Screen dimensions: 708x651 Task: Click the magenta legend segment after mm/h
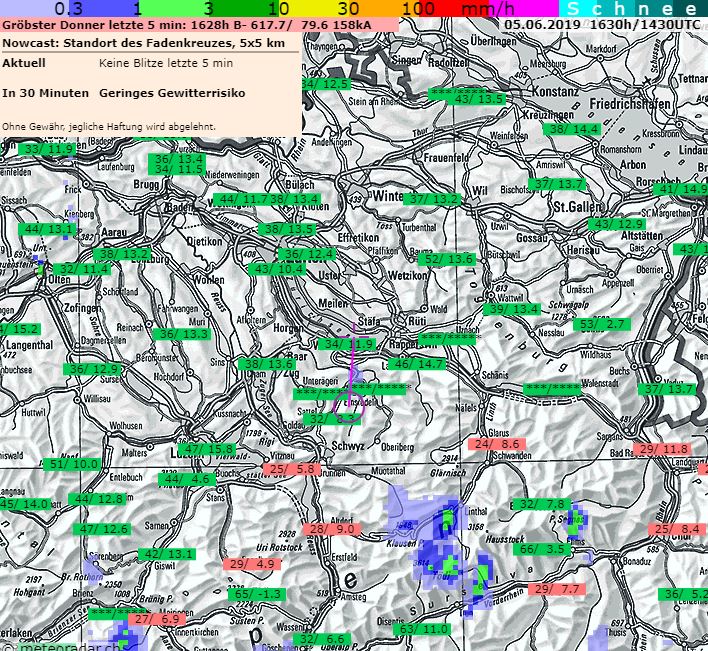pos(526,8)
